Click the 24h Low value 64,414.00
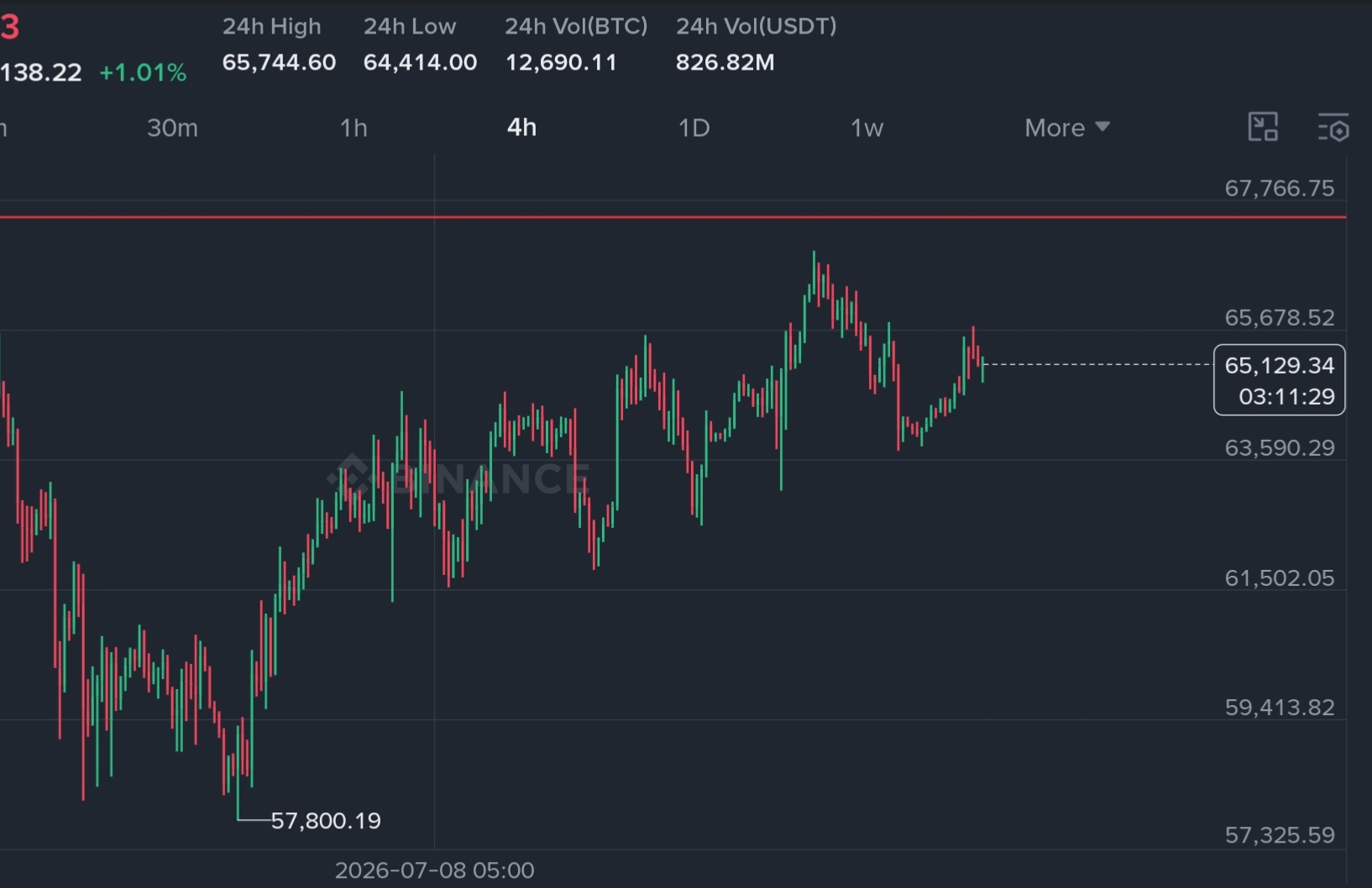This screenshot has width=1372, height=888. click(420, 62)
